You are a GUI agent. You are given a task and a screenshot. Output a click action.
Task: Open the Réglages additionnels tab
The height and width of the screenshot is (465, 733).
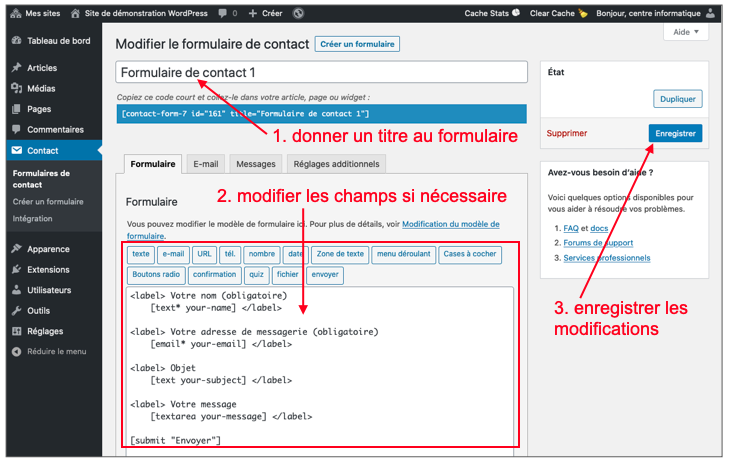(335, 164)
